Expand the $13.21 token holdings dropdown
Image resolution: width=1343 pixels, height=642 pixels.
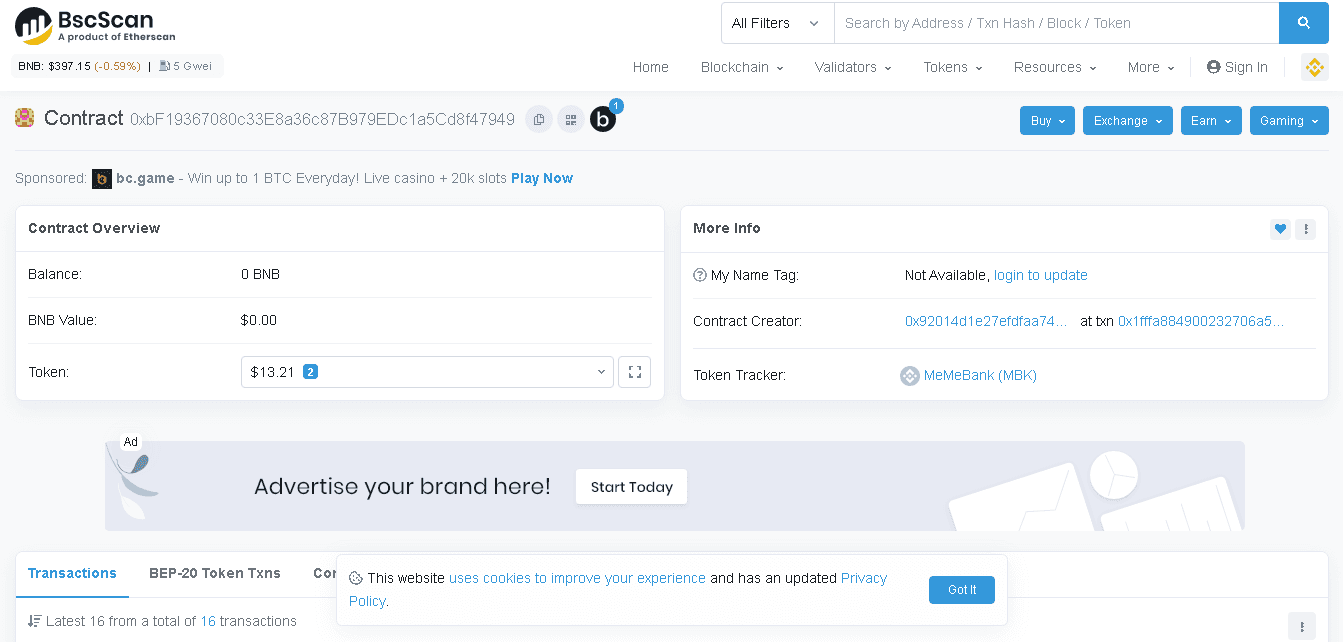(x=427, y=372)
